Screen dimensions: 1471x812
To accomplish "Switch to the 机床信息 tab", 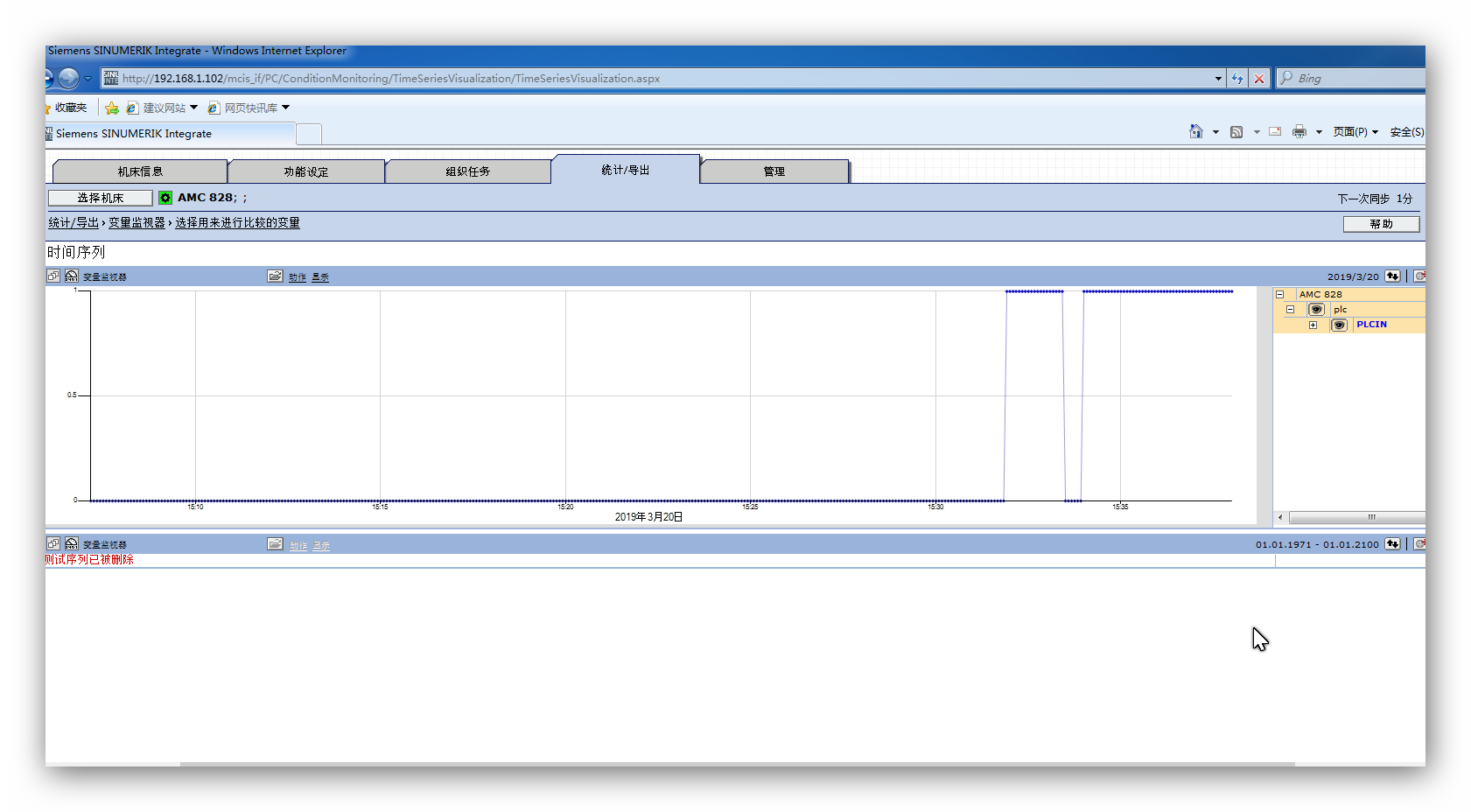I will coord(140,171).
